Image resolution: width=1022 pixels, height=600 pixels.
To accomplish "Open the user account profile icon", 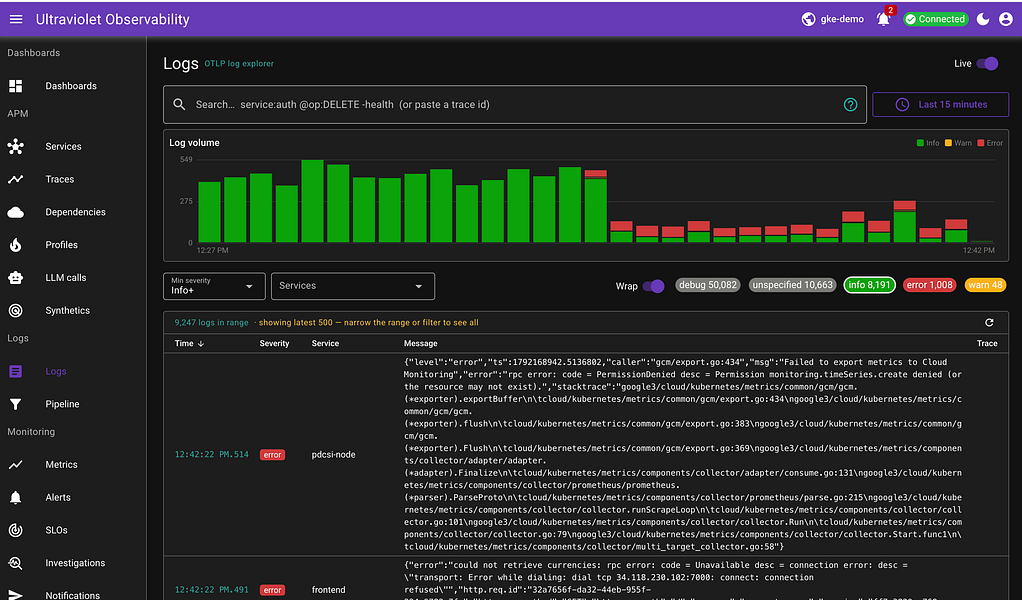I will pyautogui.click(x=1006, y=20).
